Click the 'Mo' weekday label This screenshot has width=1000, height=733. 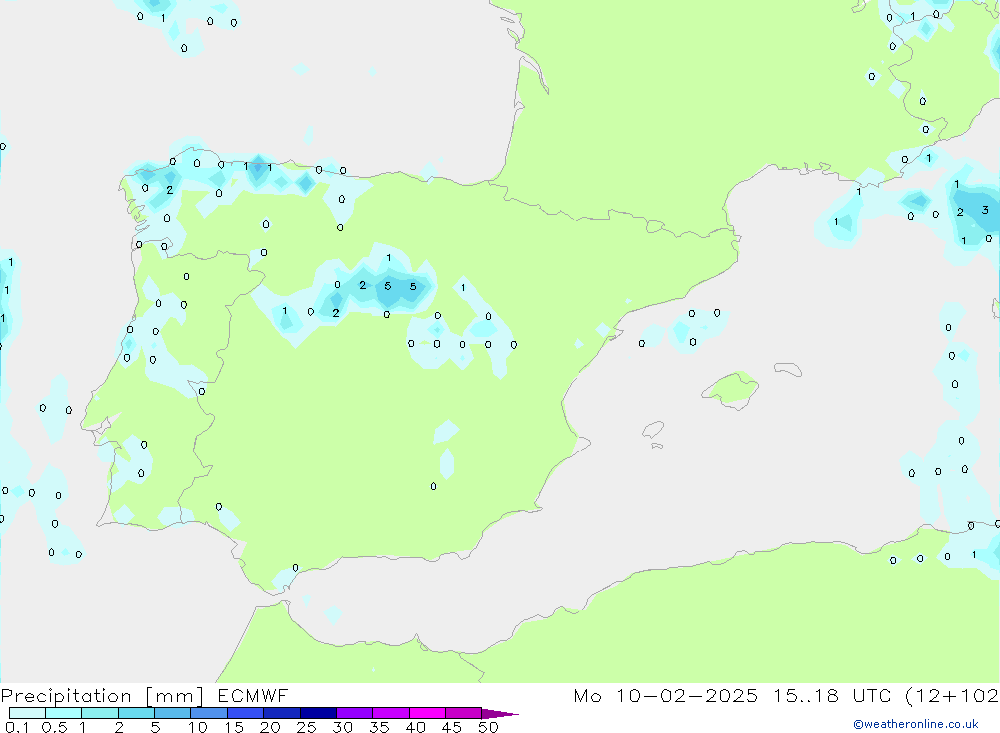(x=587, y=695)
